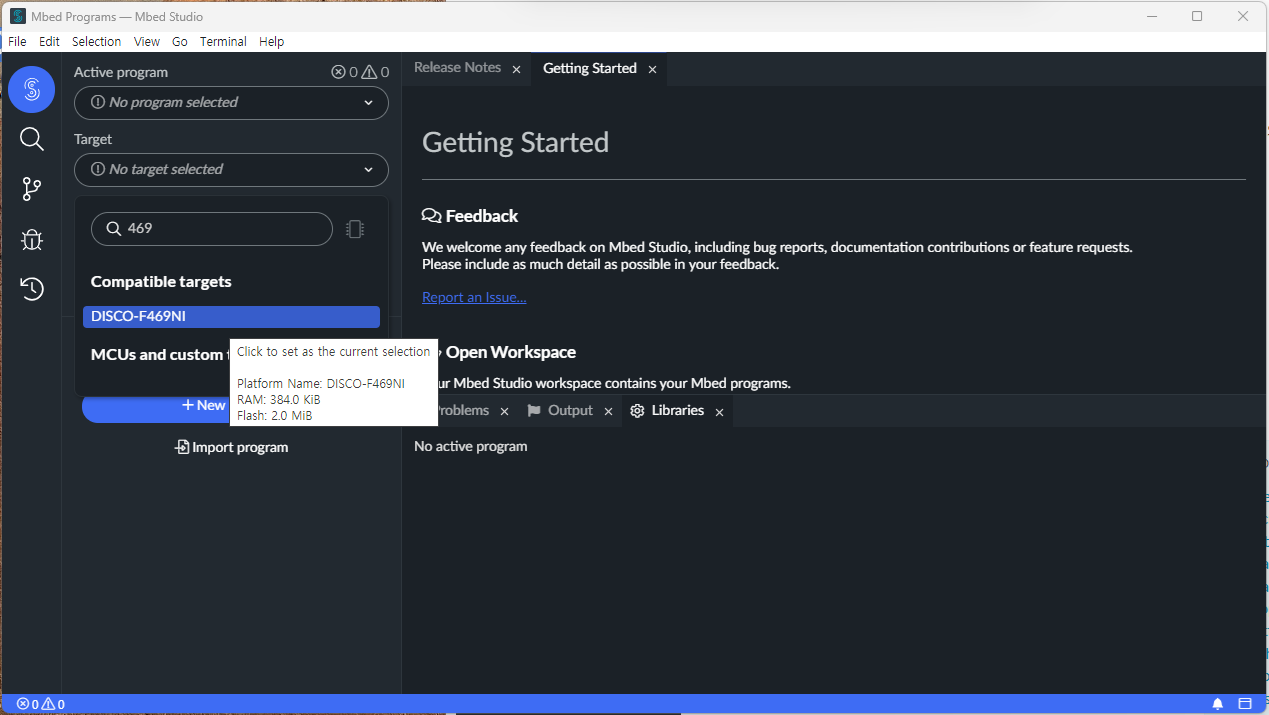Click the Mbed Studio logo in title bar
The image size is (1269, 715).
point(18,16)
